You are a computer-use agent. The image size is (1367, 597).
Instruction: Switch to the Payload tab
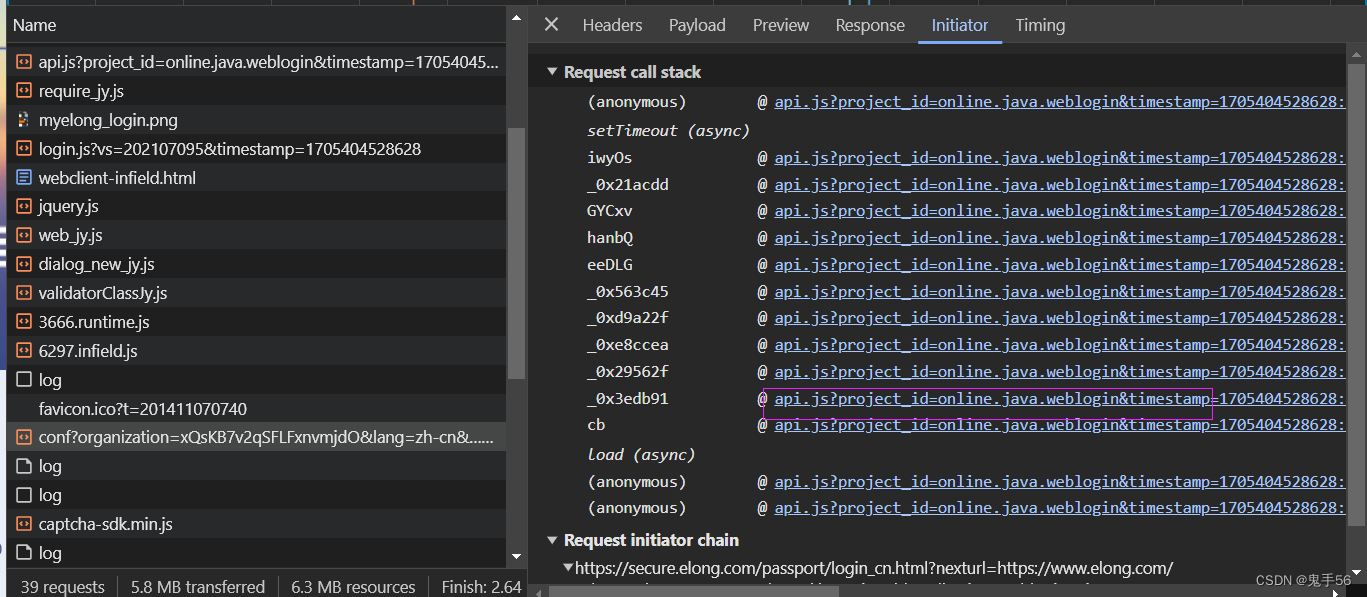[697, 25]
